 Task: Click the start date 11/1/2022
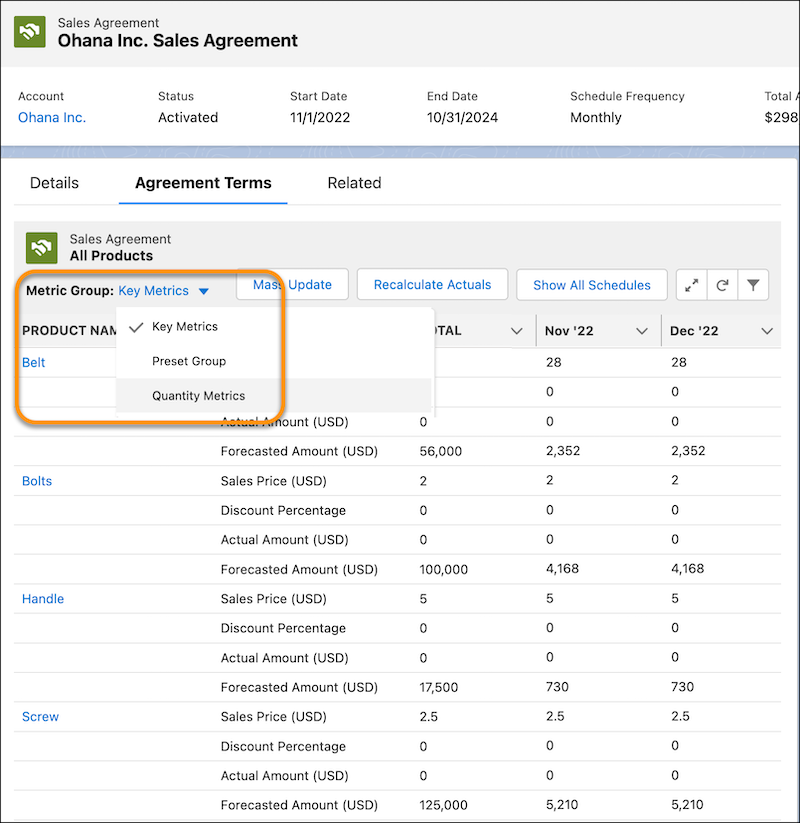point(320,118)
